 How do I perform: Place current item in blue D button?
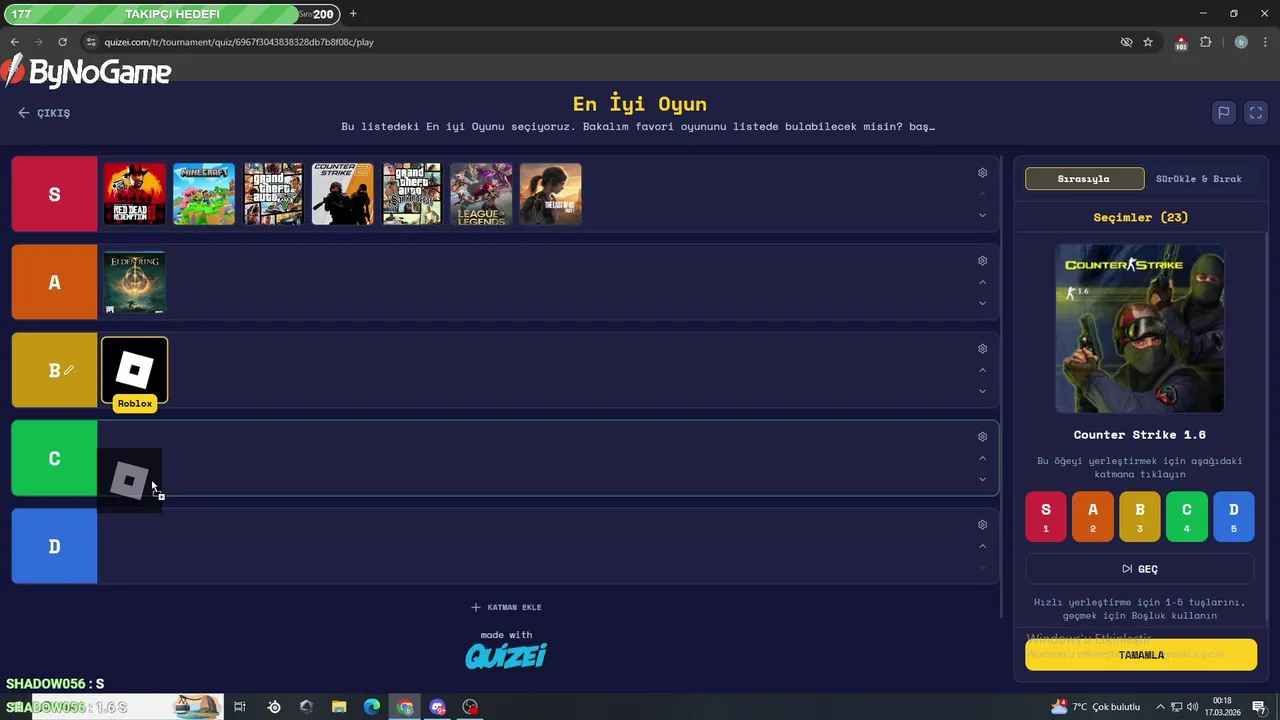tap(1234, 516)
